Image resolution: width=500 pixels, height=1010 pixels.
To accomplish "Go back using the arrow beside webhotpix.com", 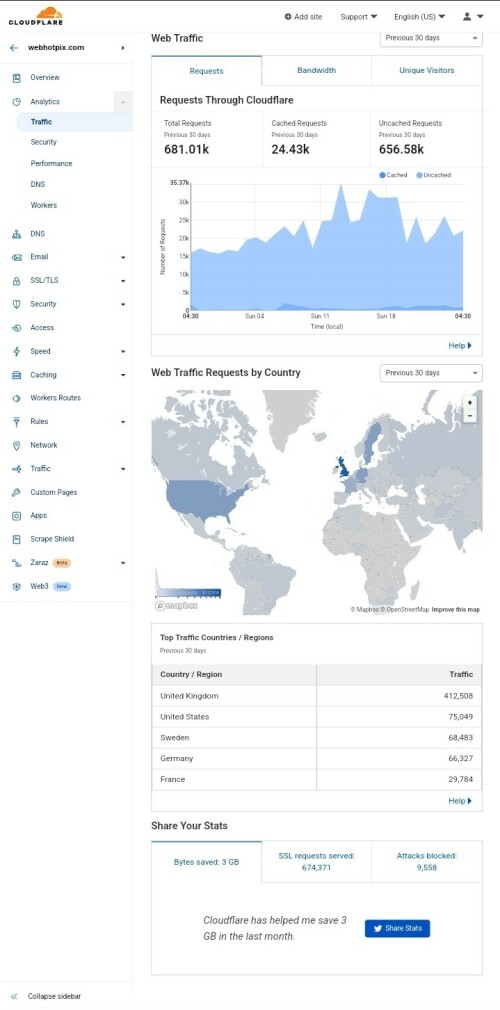I will [x=14, y=48].
